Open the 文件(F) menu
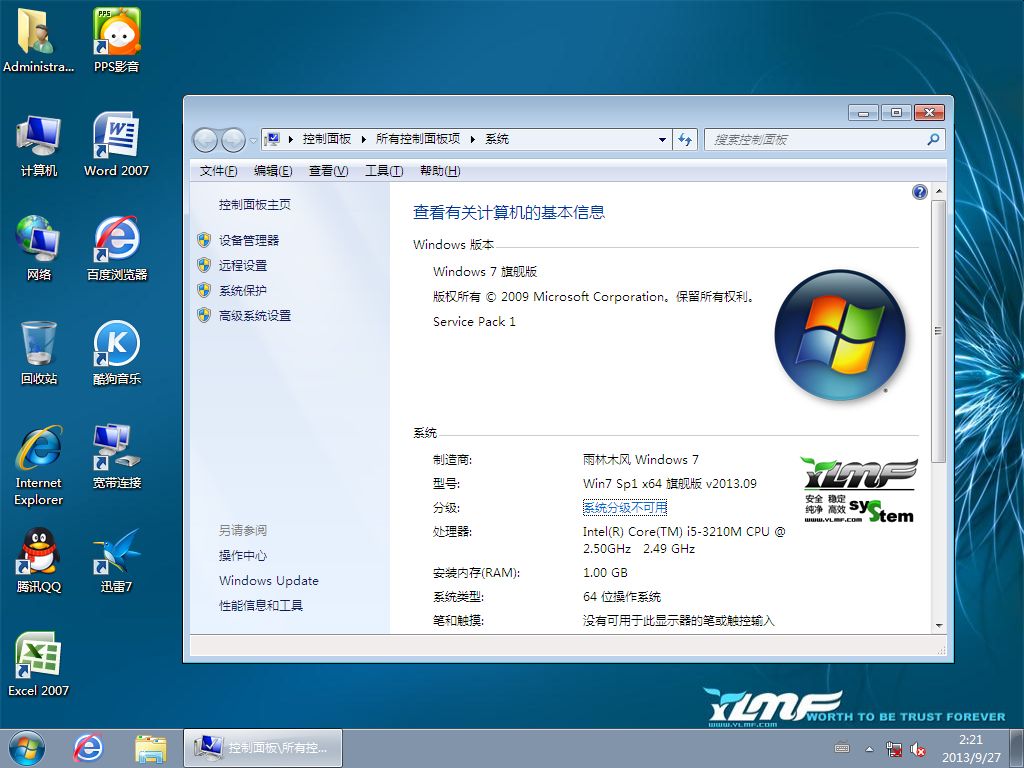 218,171
